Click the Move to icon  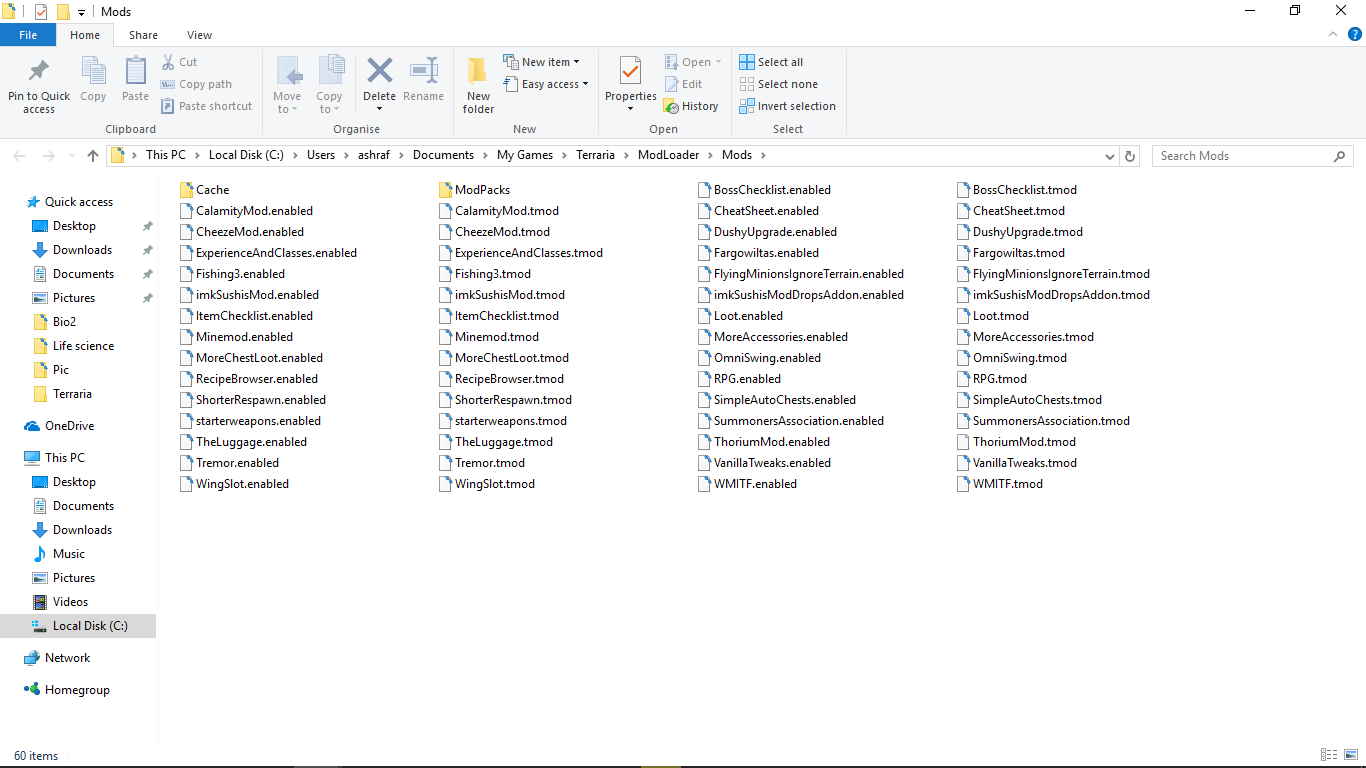288,72
